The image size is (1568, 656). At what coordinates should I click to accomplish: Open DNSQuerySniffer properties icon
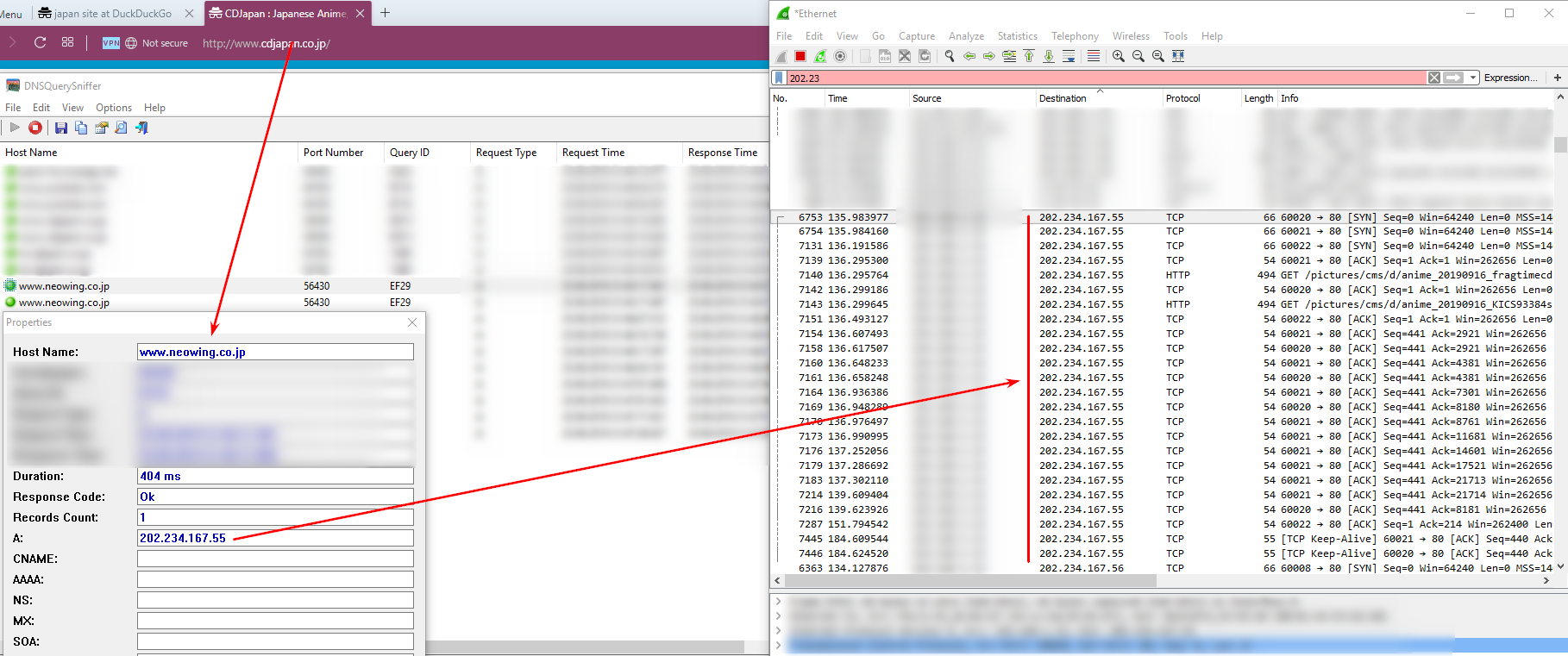102,128
